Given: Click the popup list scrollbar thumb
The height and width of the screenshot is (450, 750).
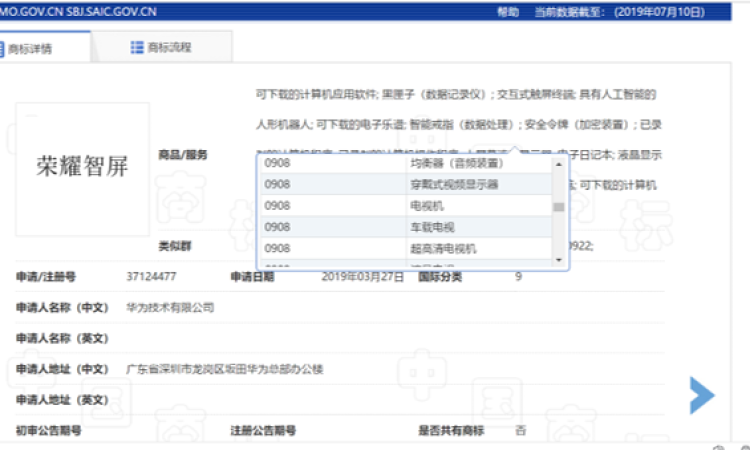Looking at the screenshot, I should (559, 208).
